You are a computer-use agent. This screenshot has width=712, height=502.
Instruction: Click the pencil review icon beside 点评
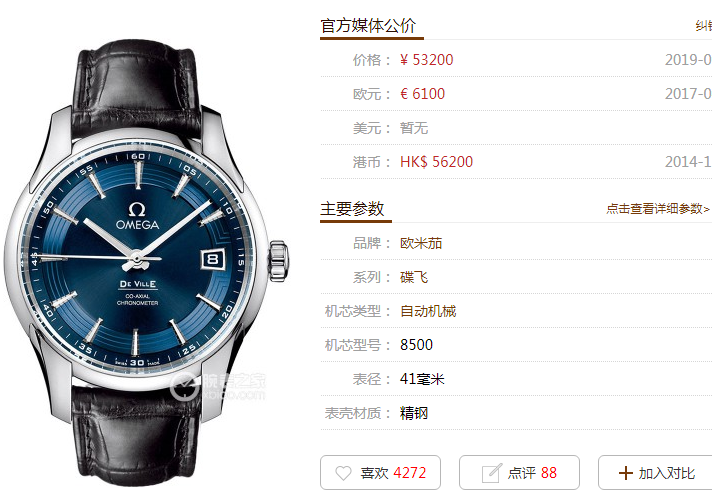(x=492, y=473)
